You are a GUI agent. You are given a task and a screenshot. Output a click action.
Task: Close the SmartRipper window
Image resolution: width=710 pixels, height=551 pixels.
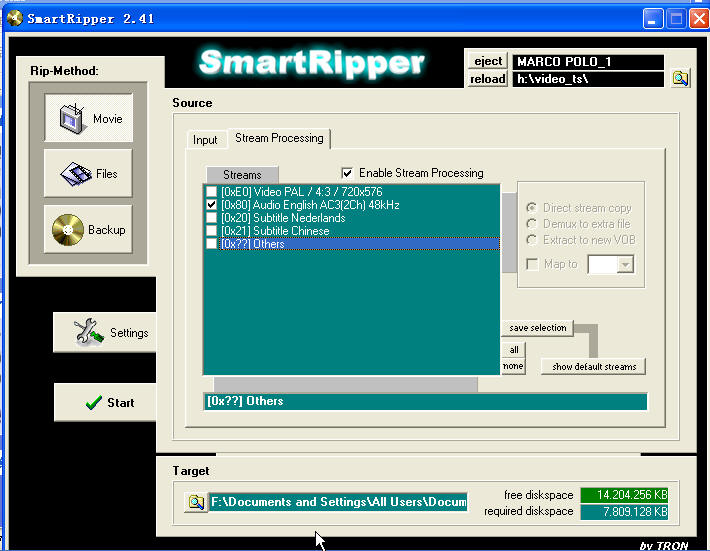[700, 19]
